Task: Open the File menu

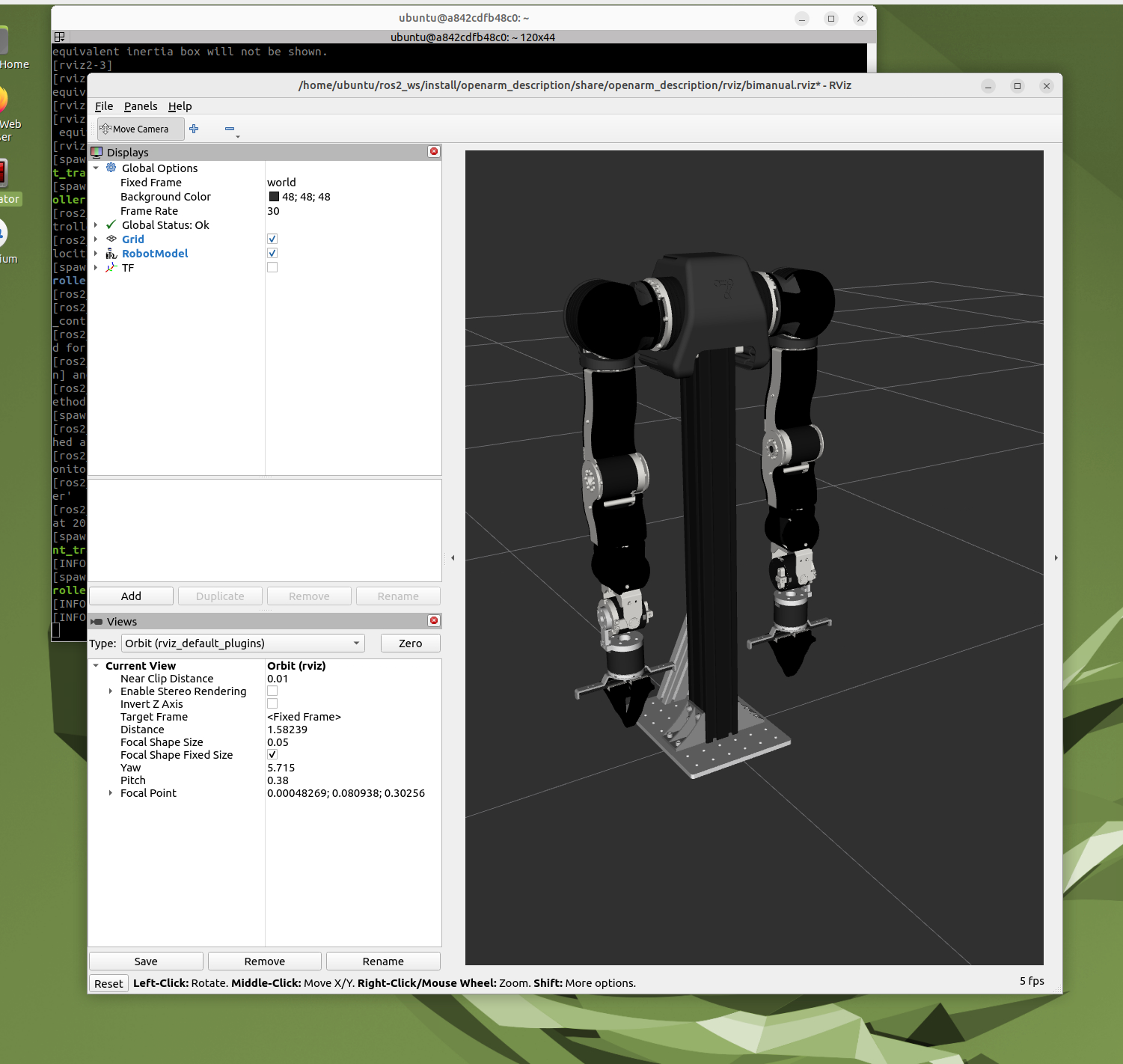Action: point(104,106)
